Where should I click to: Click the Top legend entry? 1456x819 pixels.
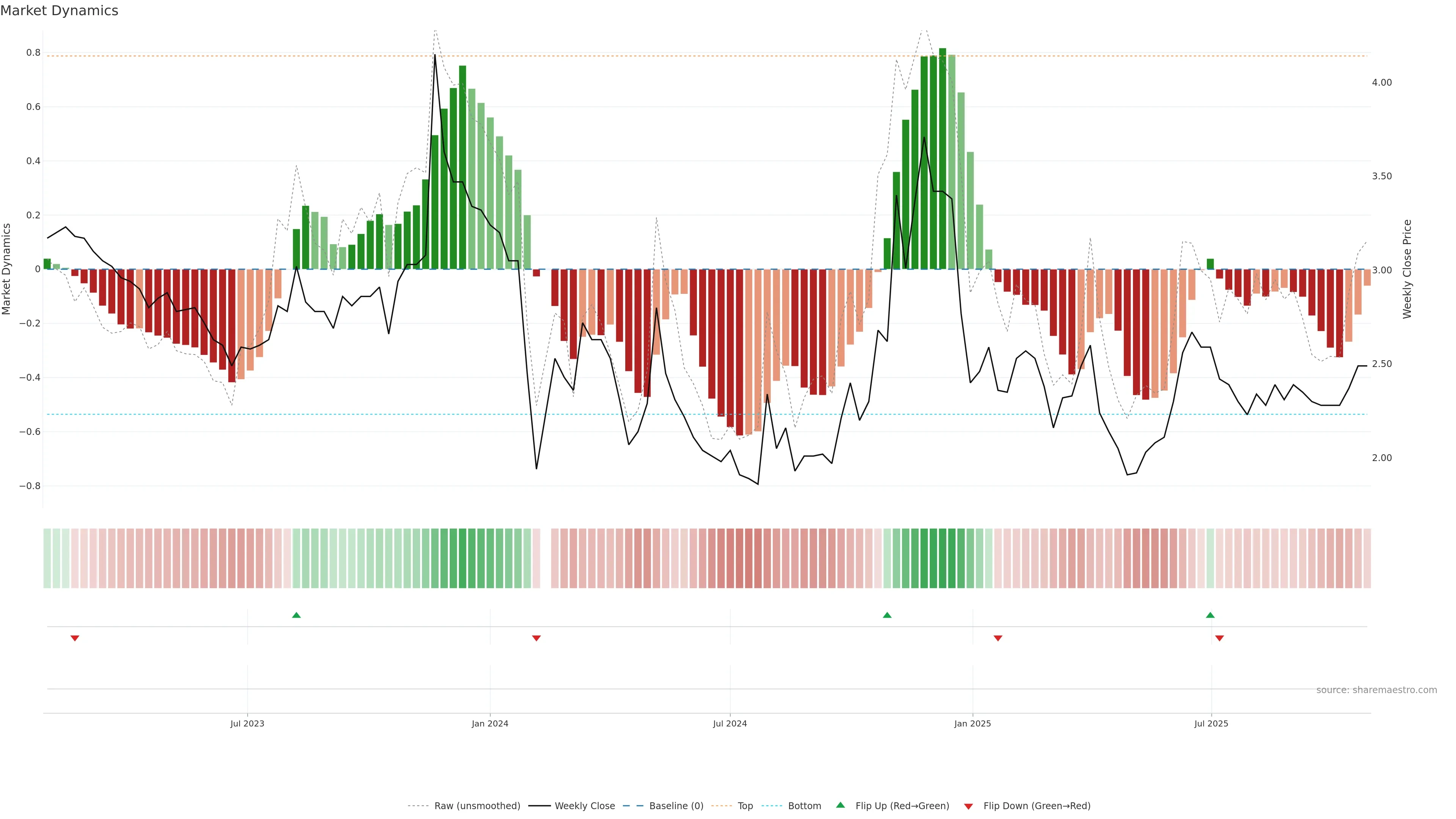[745, 806]
